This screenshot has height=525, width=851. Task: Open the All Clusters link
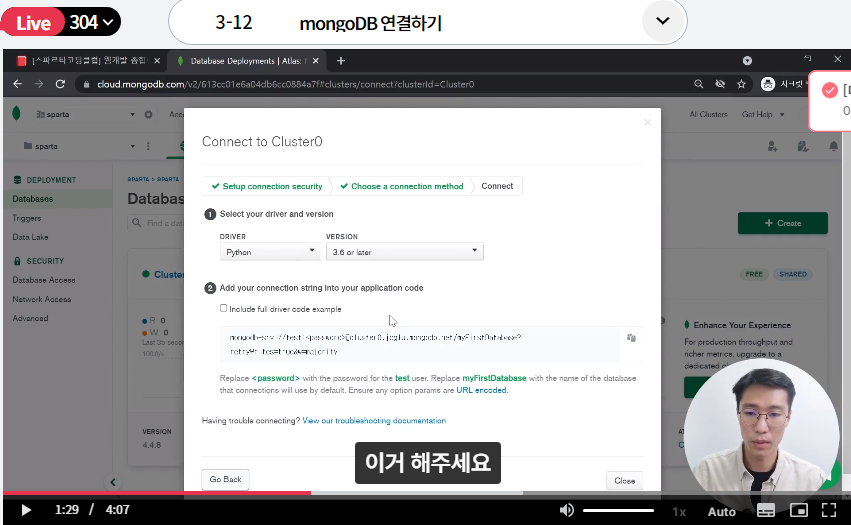tap(708, 115)
